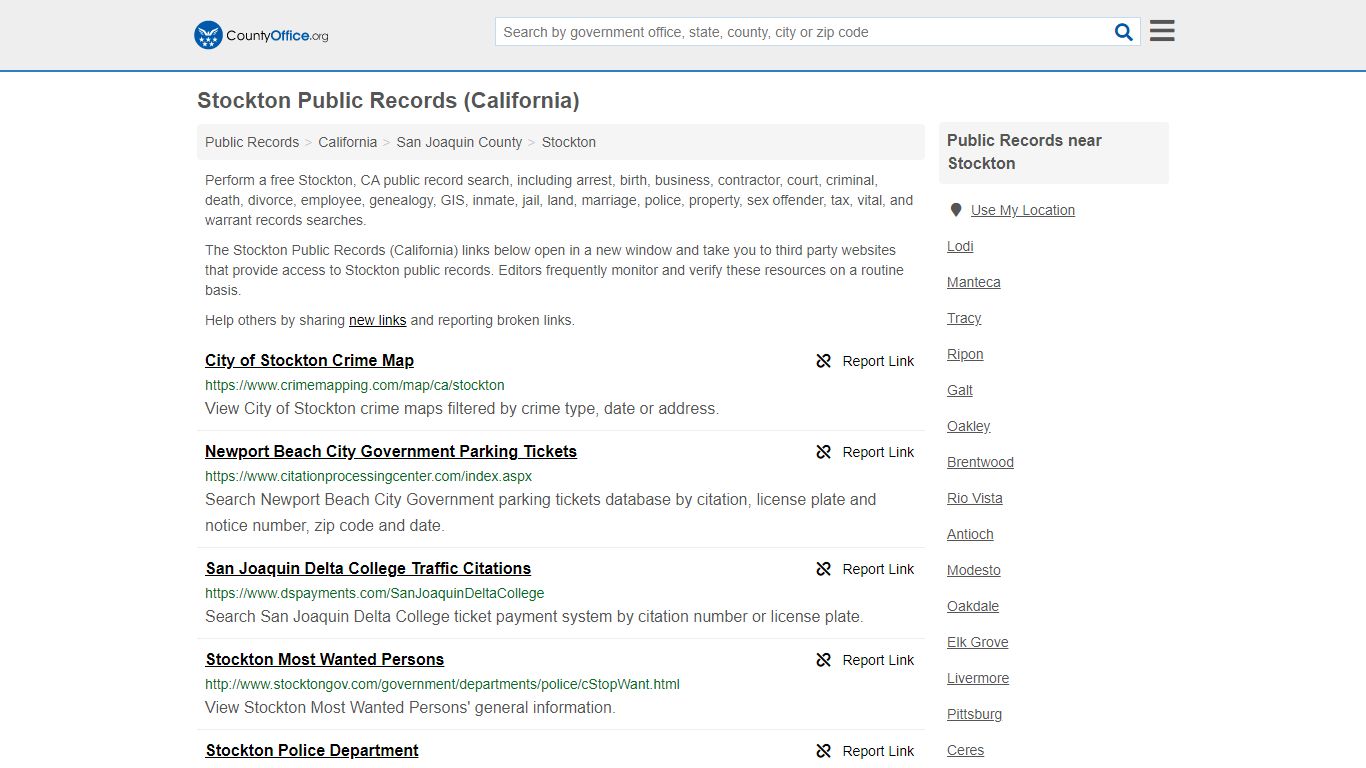
Task: Go to California breadcrumb
Action: (348, 142)
